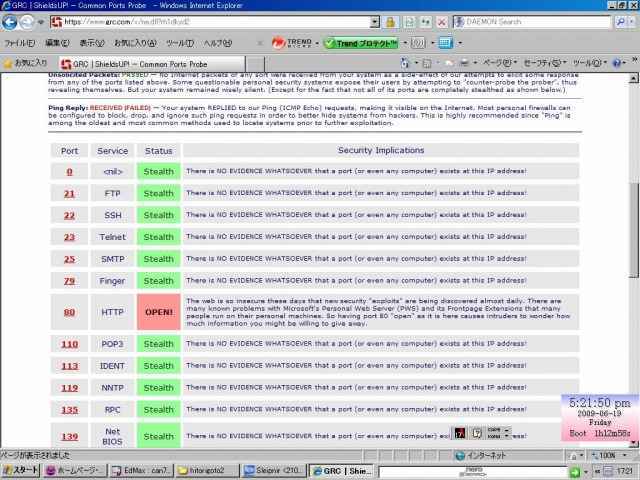The height and width of the screenshot is (480, 640).
Task: Open port 119 NNTP link
Action: [69, 388]
